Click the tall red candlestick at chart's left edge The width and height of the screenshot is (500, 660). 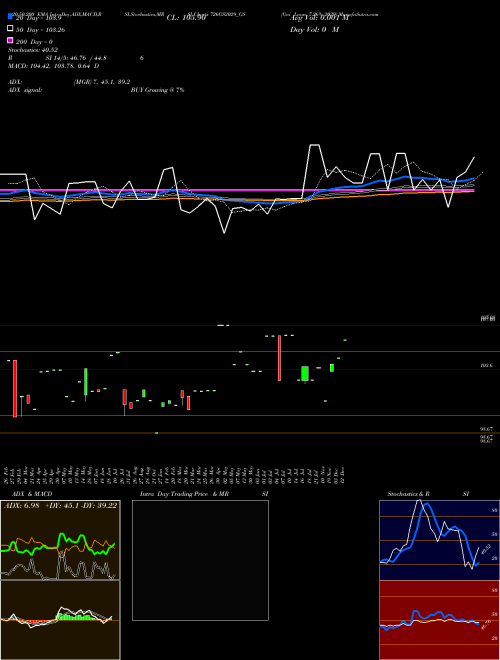click(15, 389)
